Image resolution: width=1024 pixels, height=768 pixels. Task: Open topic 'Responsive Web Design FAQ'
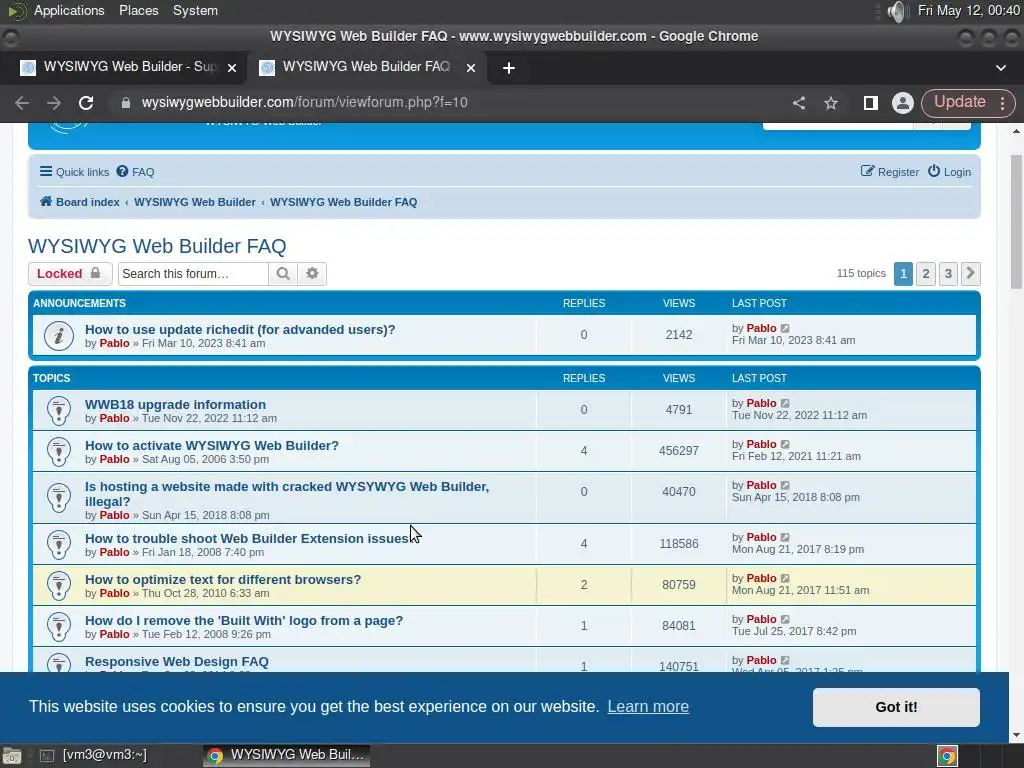point(176,662)
